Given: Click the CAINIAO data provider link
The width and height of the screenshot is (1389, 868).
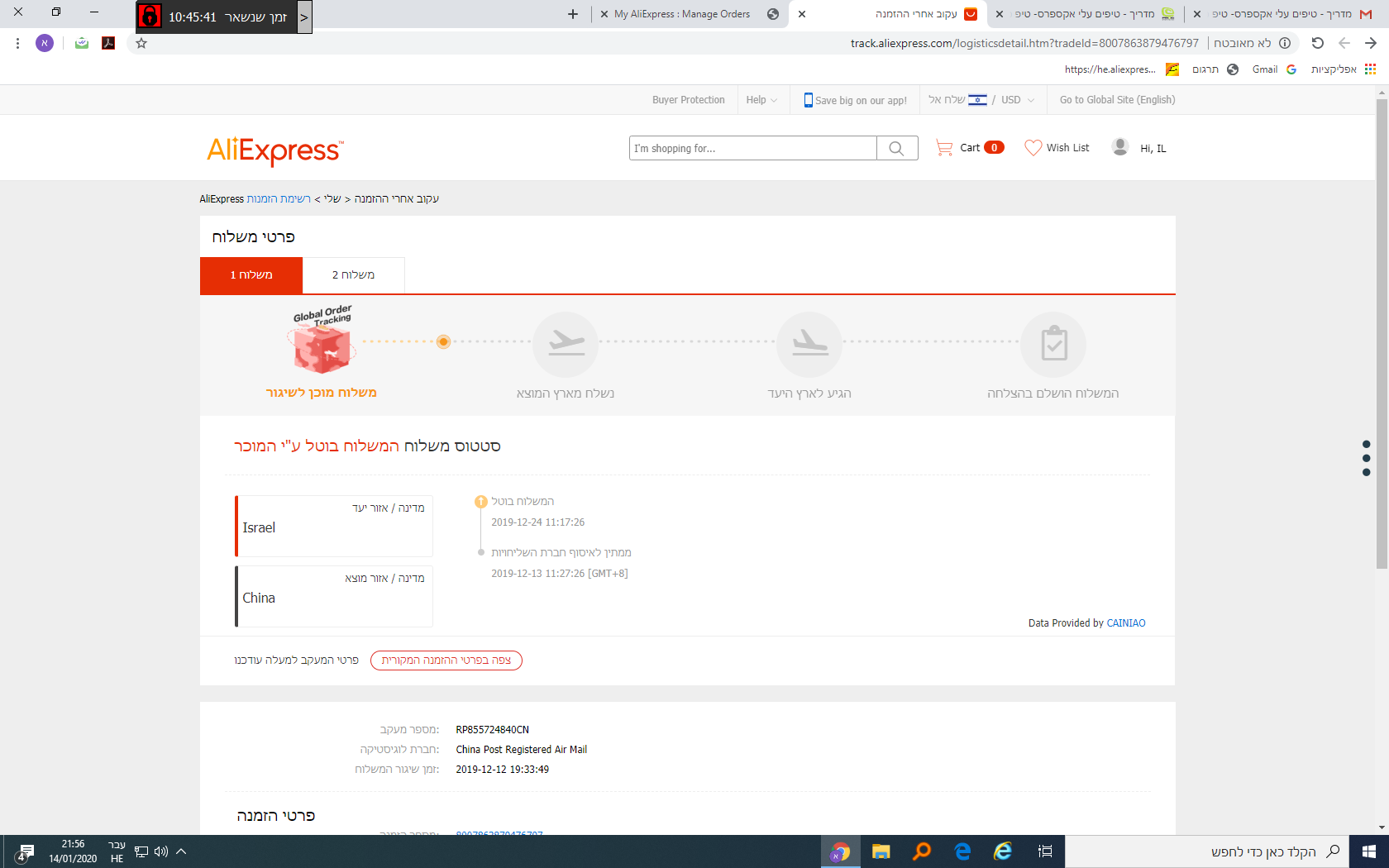Looking at the screenshot, I should coord(1126,623).
